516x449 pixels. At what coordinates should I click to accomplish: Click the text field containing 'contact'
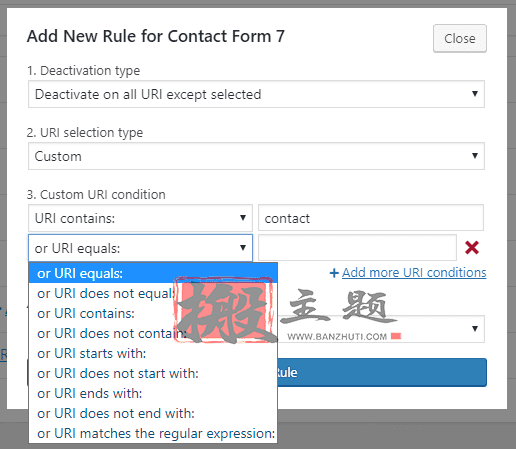[x=371, y=218]
